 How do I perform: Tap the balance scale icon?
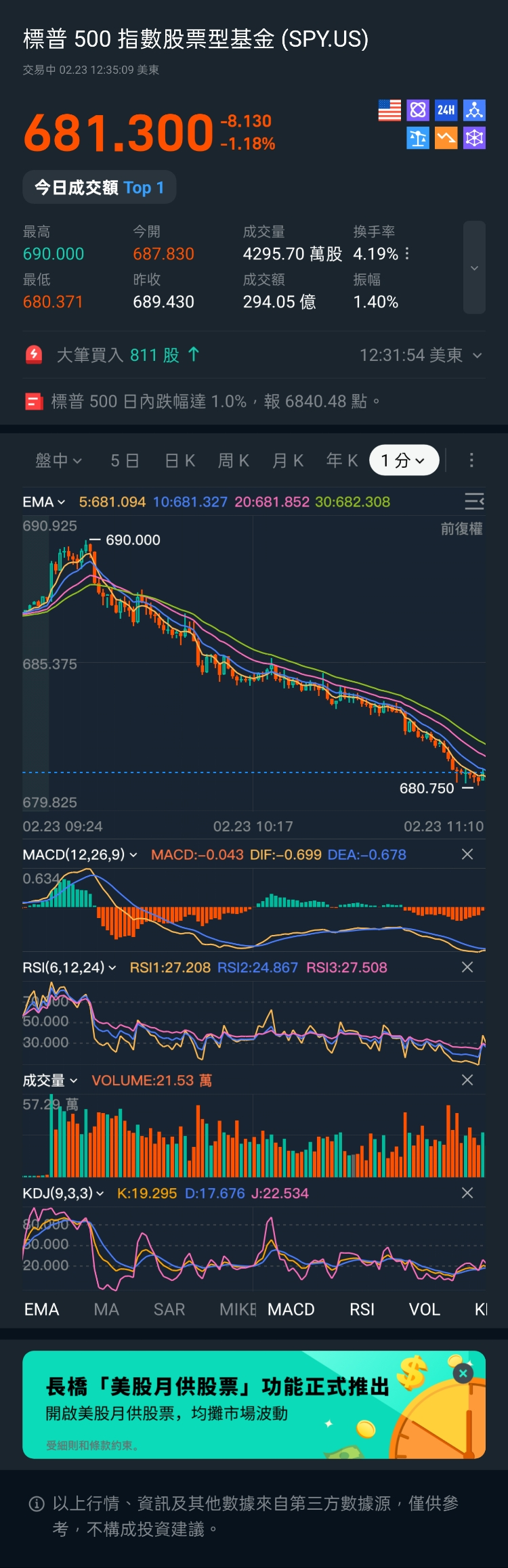(418, 138)
